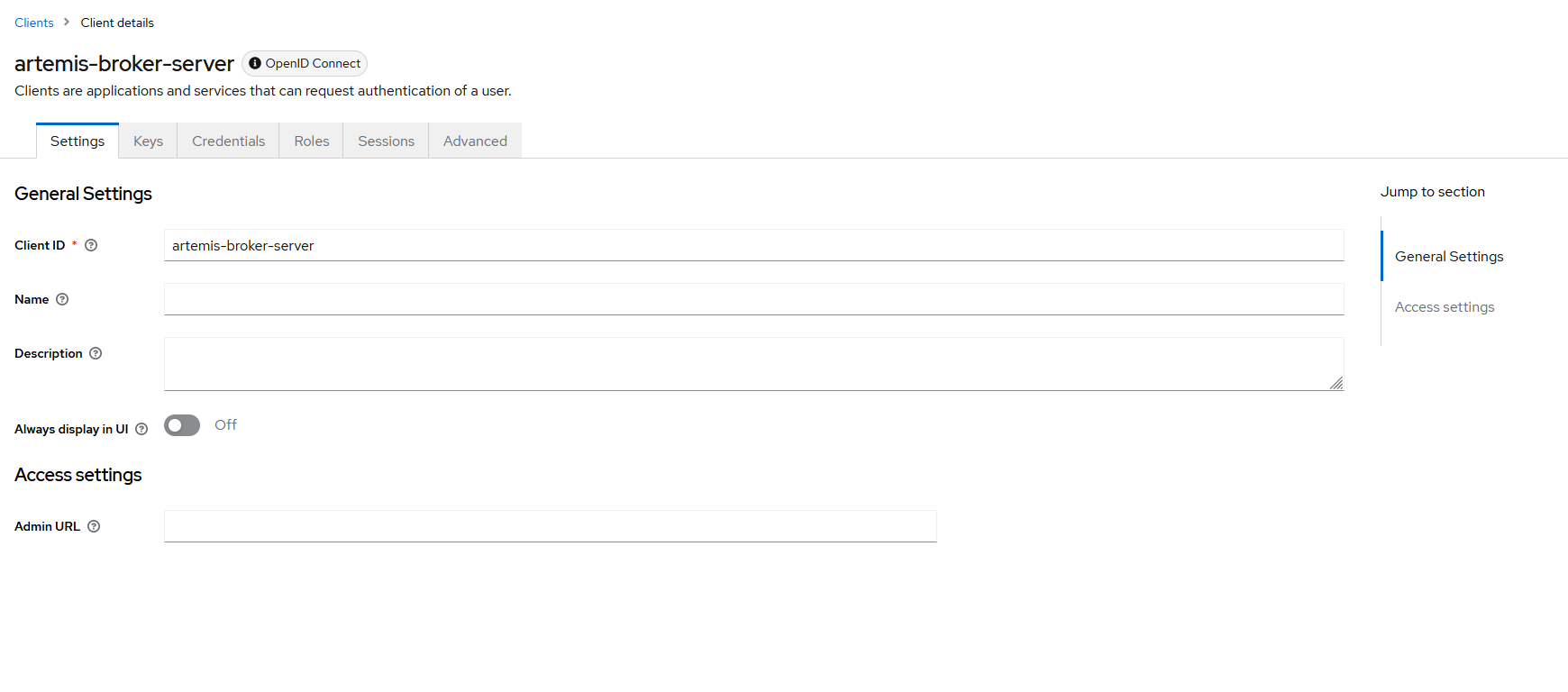The width and height of the screenshot is (1568, 692).
Task: Jump to Access settings section
Action: click(x=1444, y=307)
